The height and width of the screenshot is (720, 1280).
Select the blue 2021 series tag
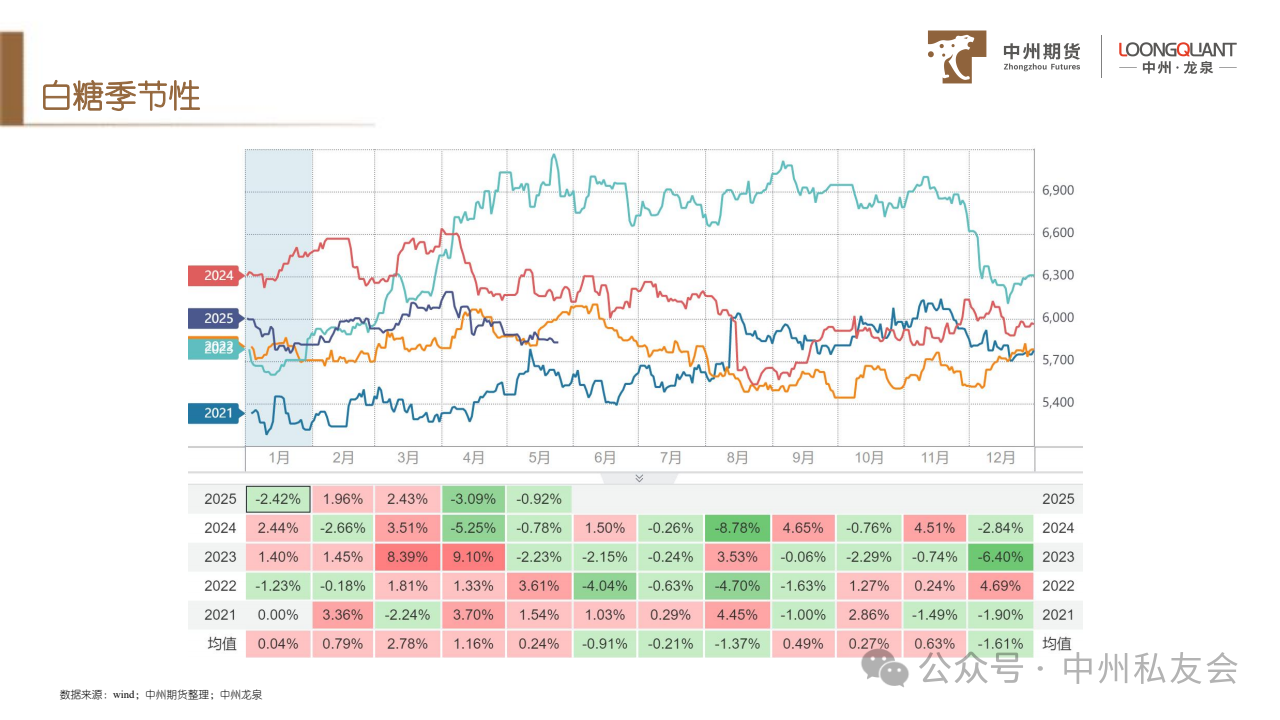pos(214,413)
